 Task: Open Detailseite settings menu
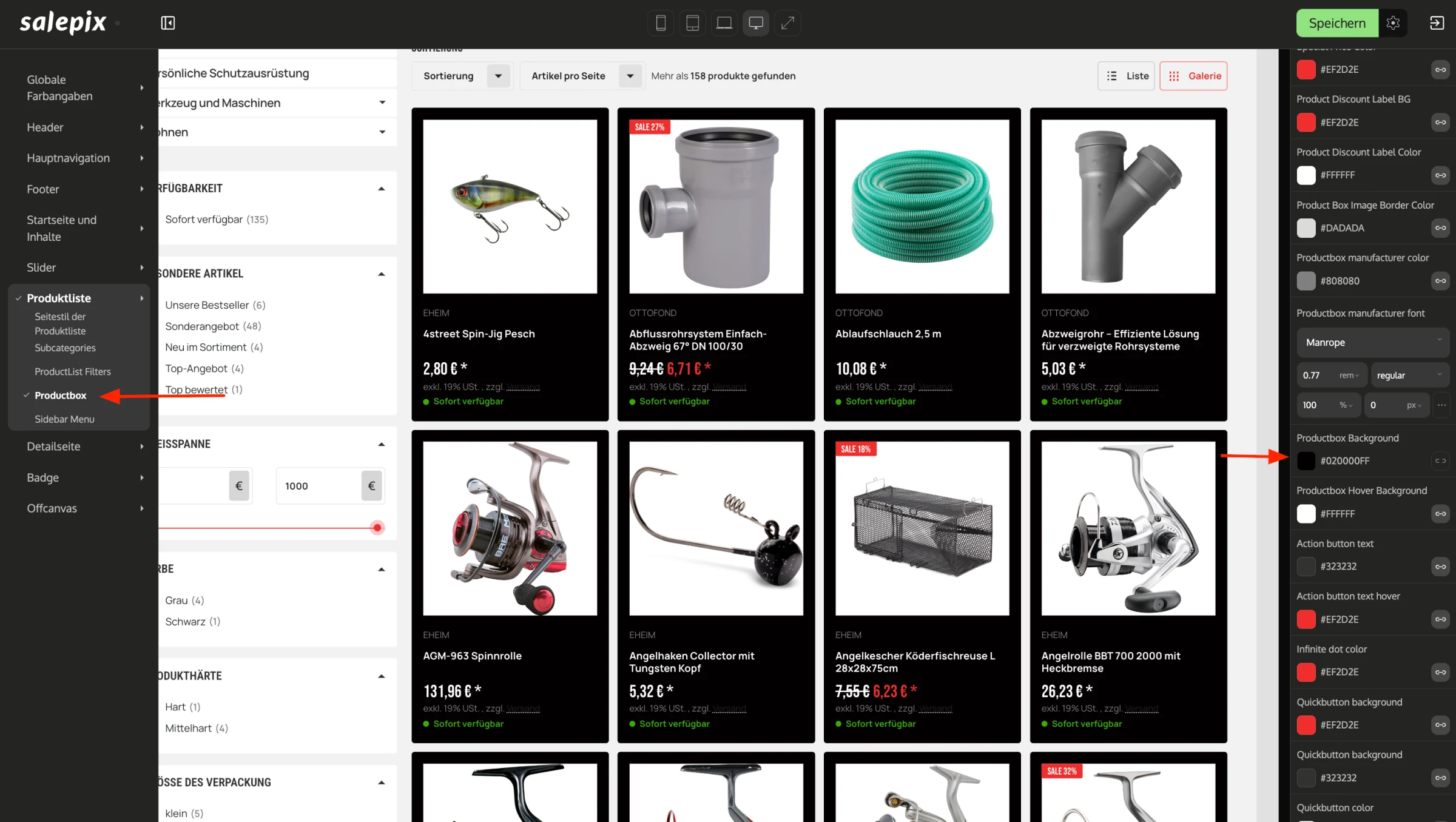point(79,446)
